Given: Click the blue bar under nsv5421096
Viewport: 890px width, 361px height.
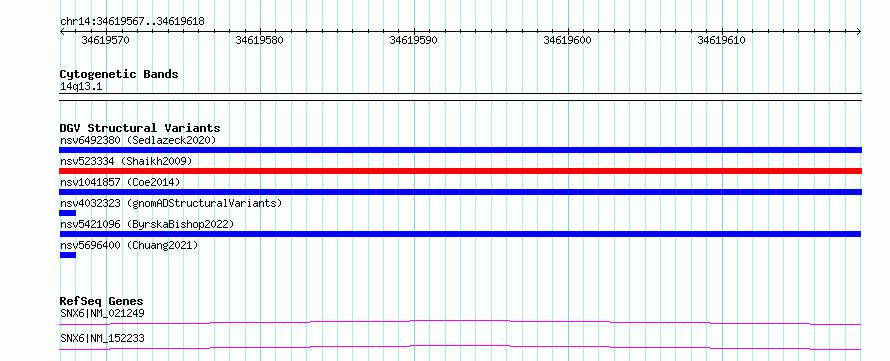Looking at the screenshot, I should (x=460, y=234).
